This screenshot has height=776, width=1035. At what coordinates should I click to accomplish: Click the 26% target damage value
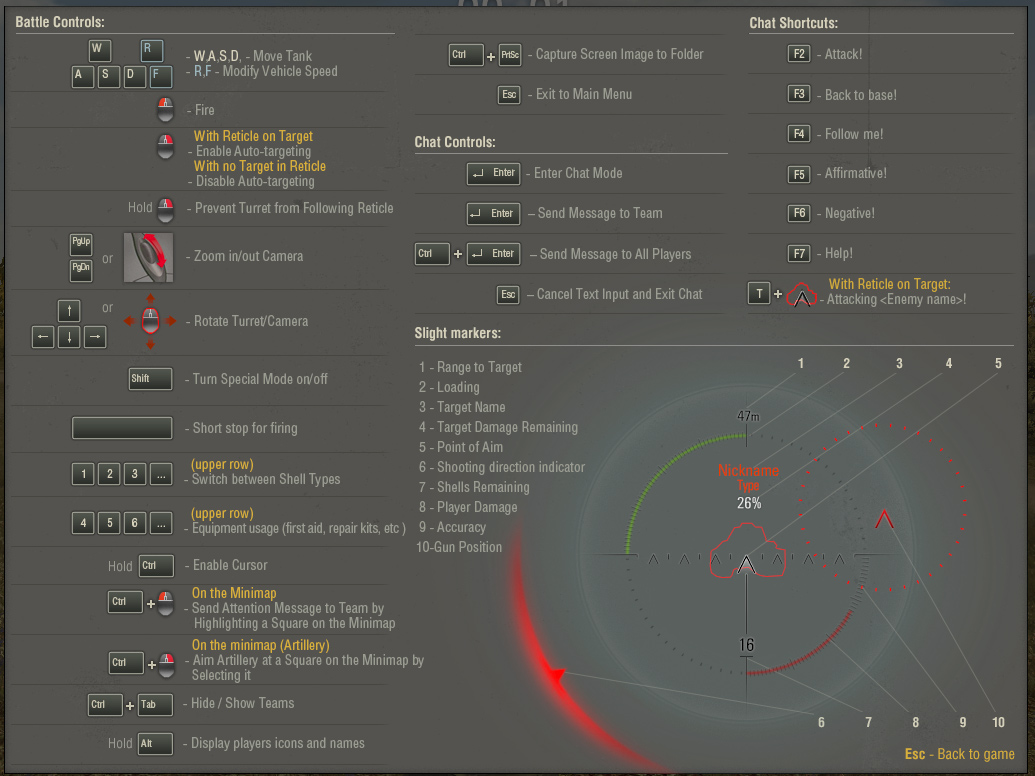click(749, 503)
